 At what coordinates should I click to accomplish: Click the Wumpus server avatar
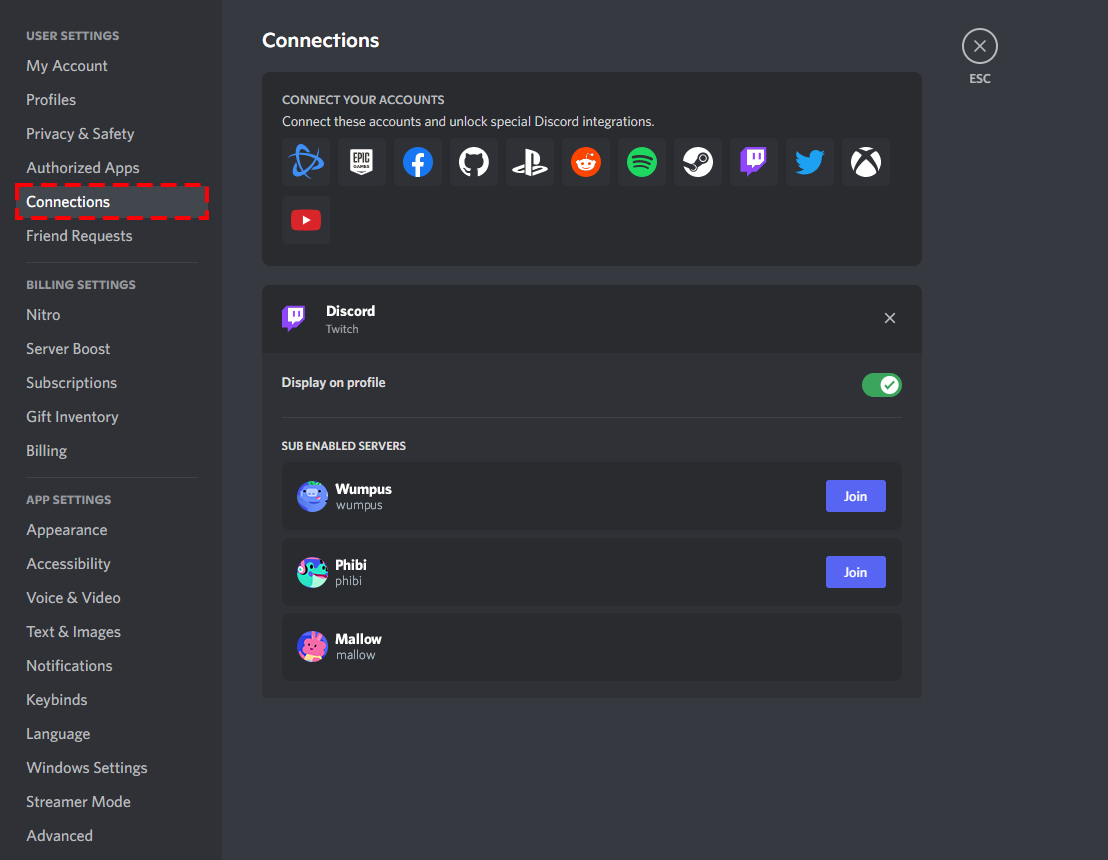point(312,496)
